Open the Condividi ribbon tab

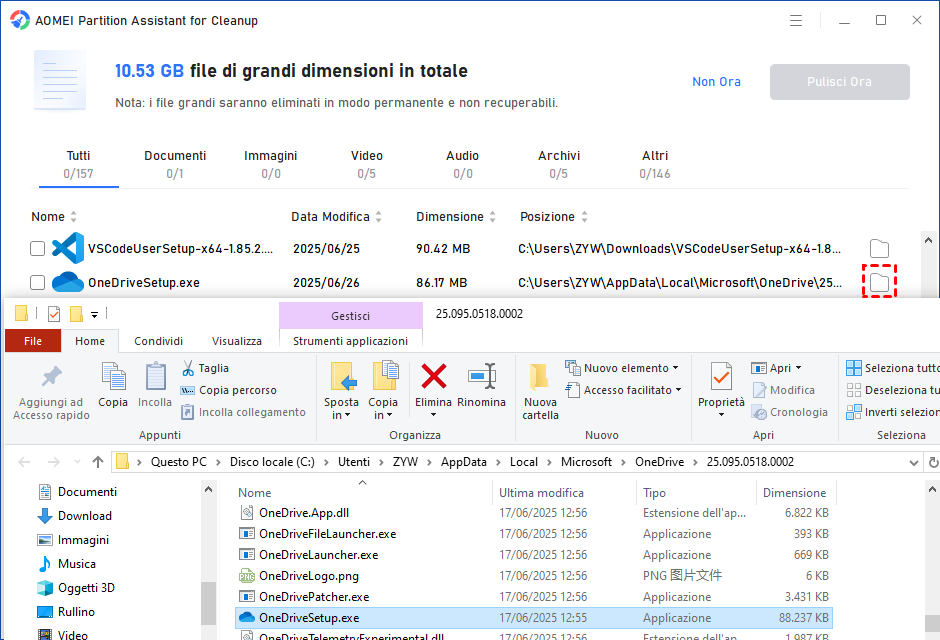tap(158, 341)
